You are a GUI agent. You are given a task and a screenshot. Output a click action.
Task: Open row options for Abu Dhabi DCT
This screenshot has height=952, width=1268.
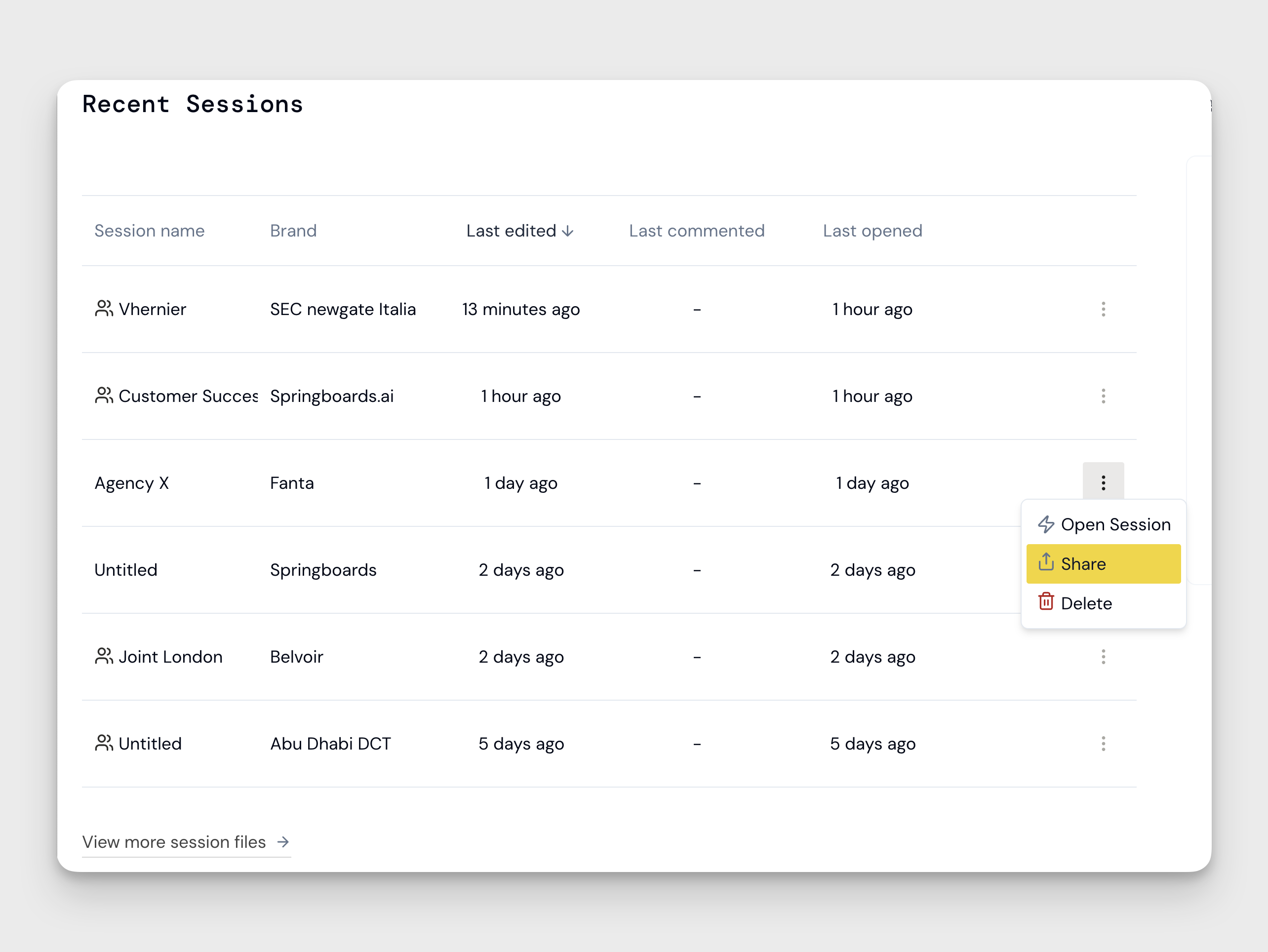coord(1103,744)
